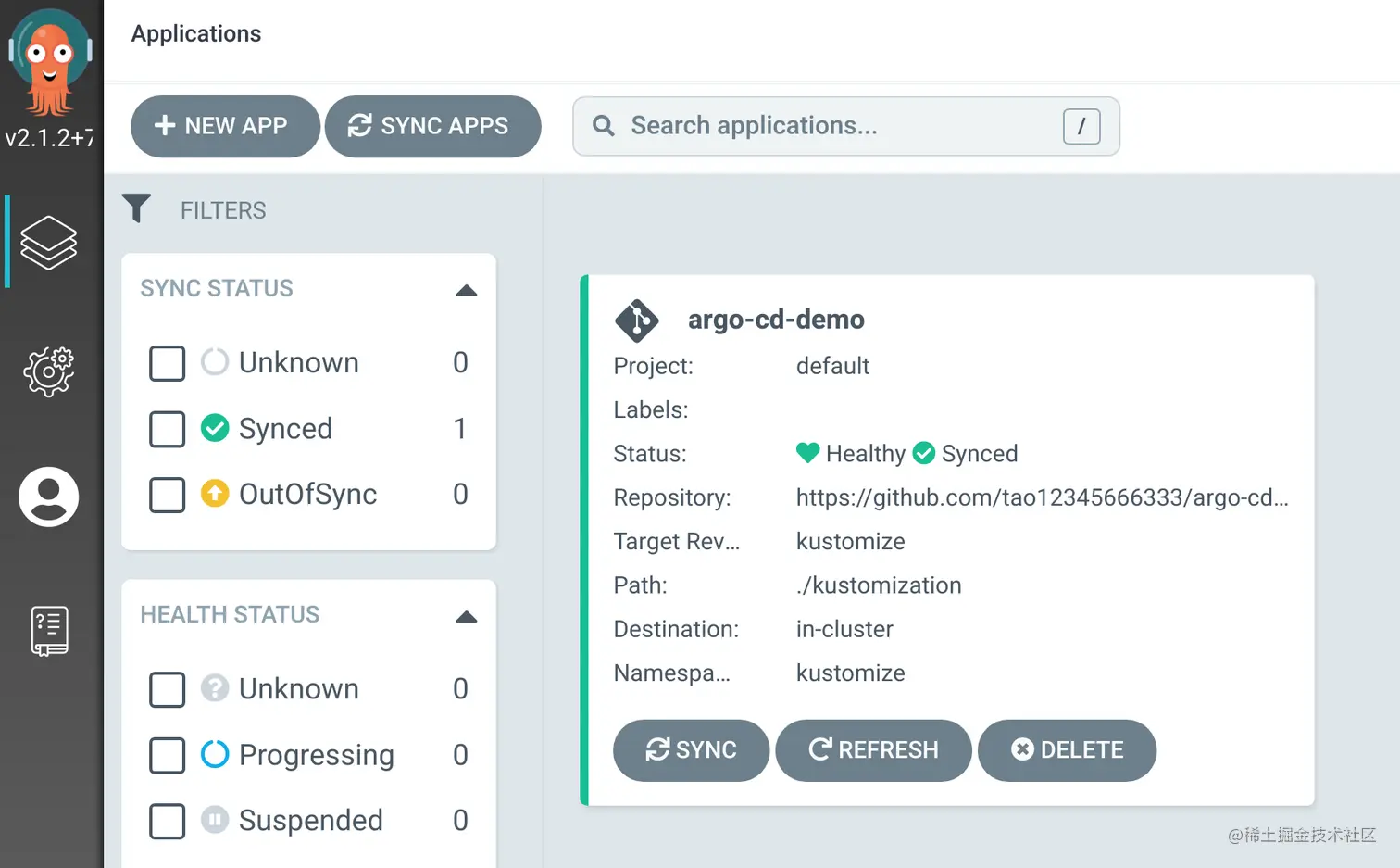Click the in-cluster destination value

point(844,629)
